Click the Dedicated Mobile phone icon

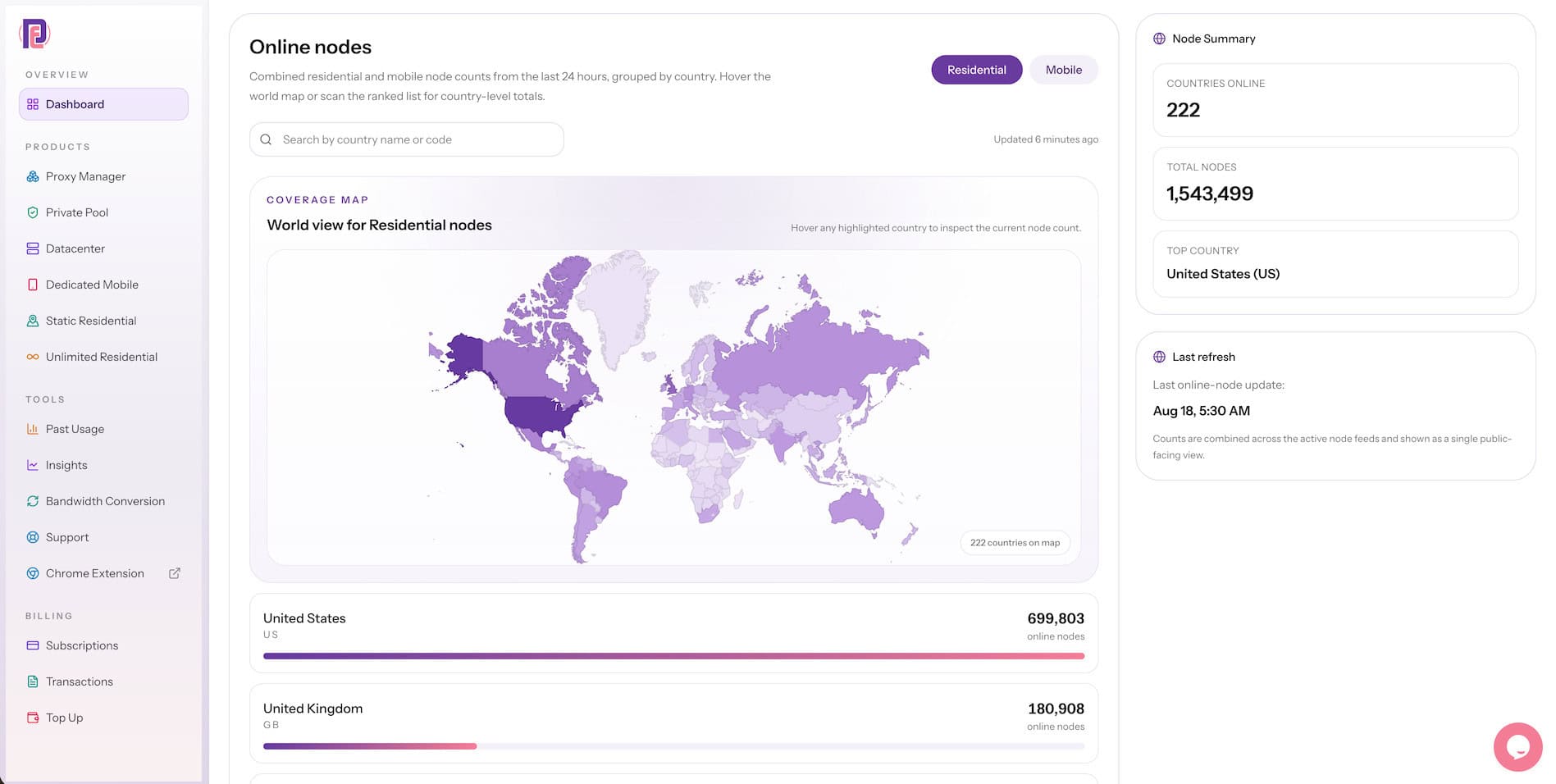coord(33,285)
